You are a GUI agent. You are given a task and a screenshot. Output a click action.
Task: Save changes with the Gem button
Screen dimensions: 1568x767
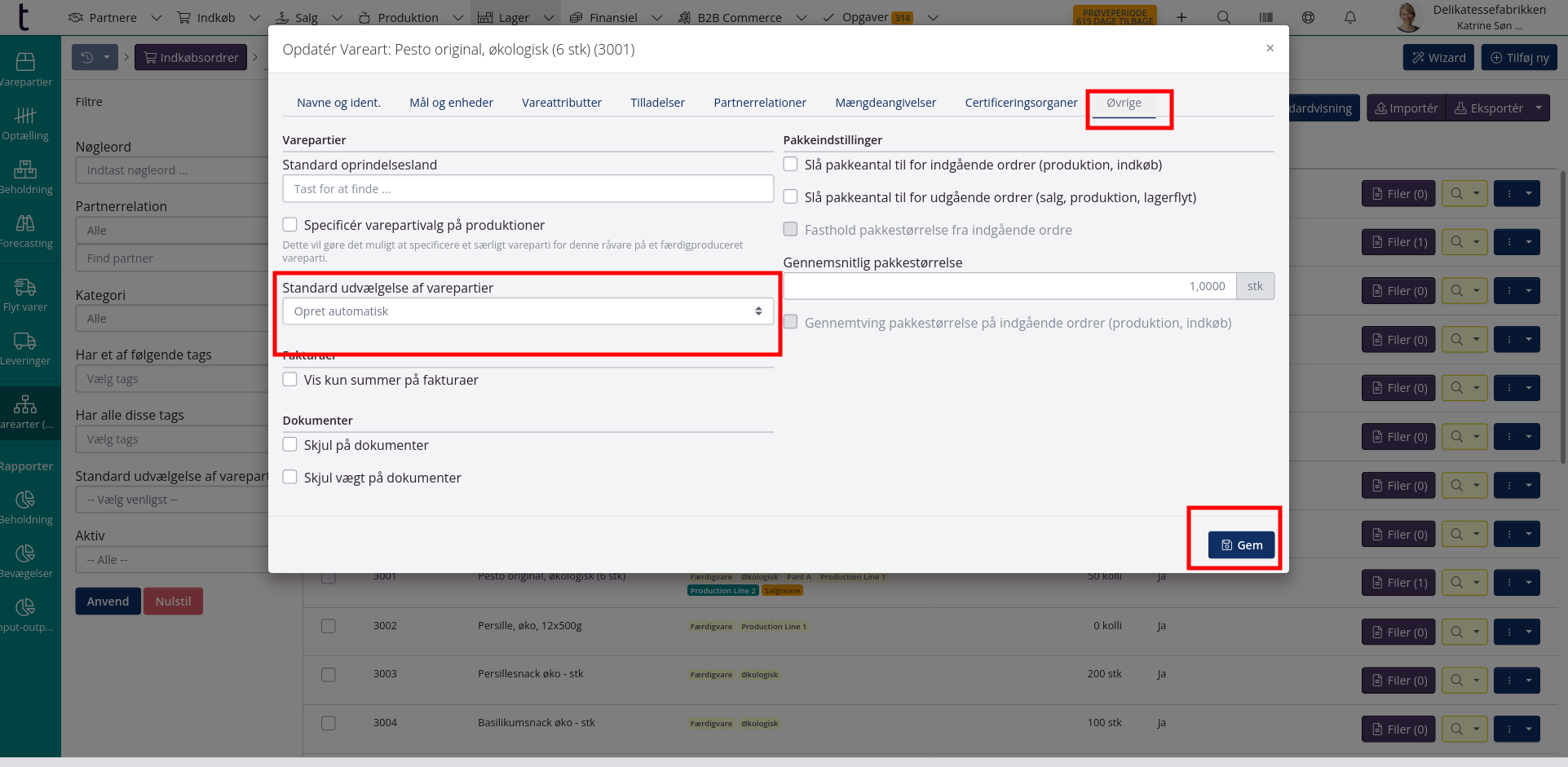[x=1241, y=545]
